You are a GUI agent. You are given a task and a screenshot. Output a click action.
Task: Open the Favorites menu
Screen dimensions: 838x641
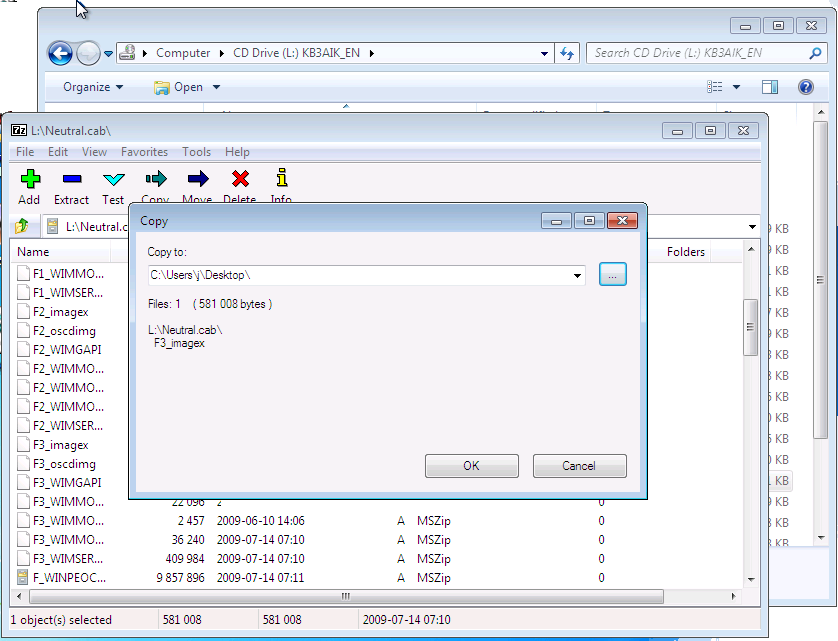coord(144,152)
